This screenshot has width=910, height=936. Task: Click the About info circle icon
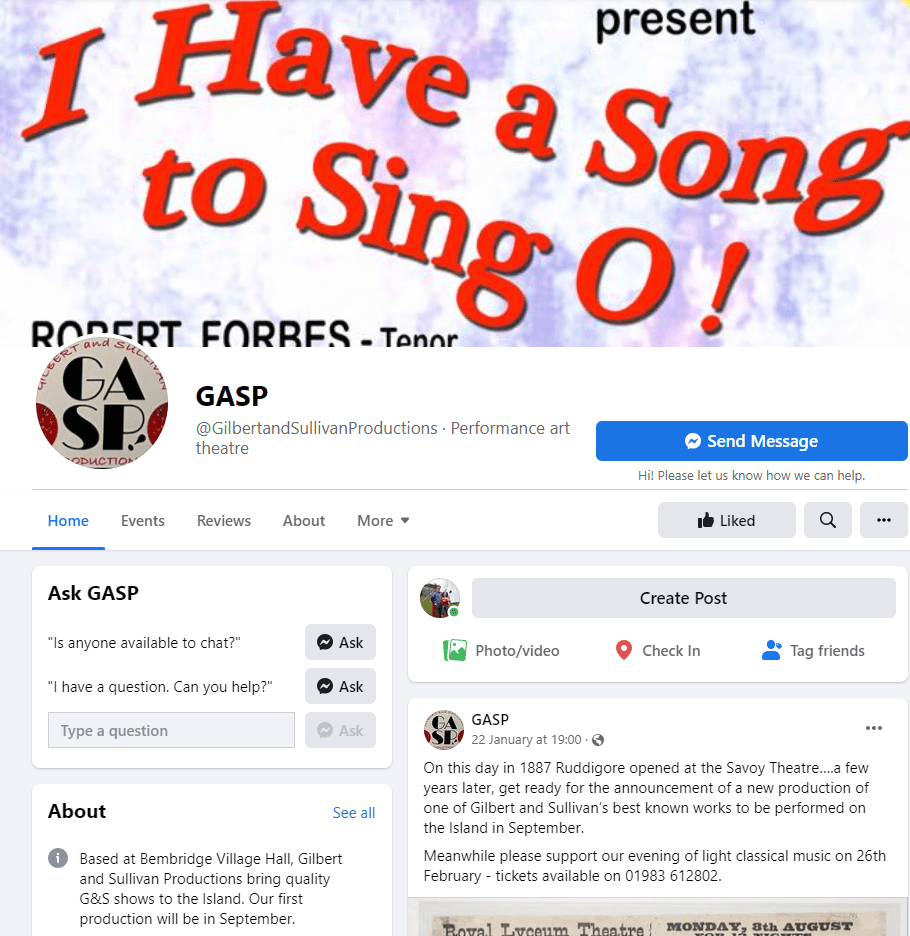point(58,858)
